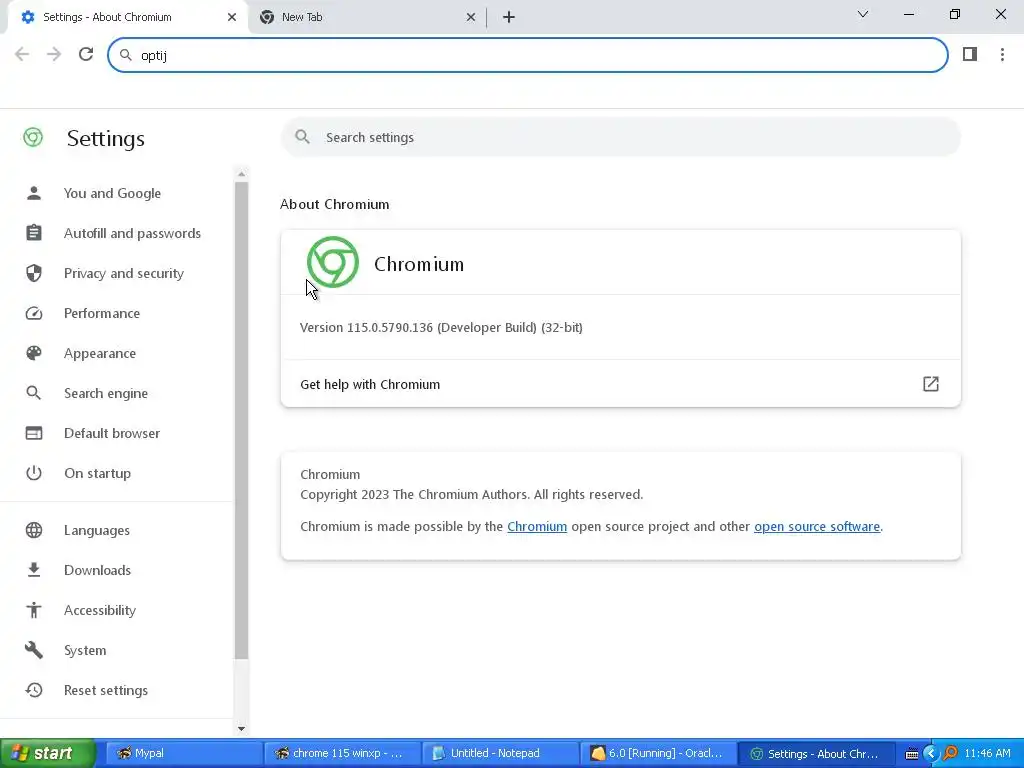Click the magnifier icon in the address bar
This screenshot has height=768, width=1024.
[125, 55]
